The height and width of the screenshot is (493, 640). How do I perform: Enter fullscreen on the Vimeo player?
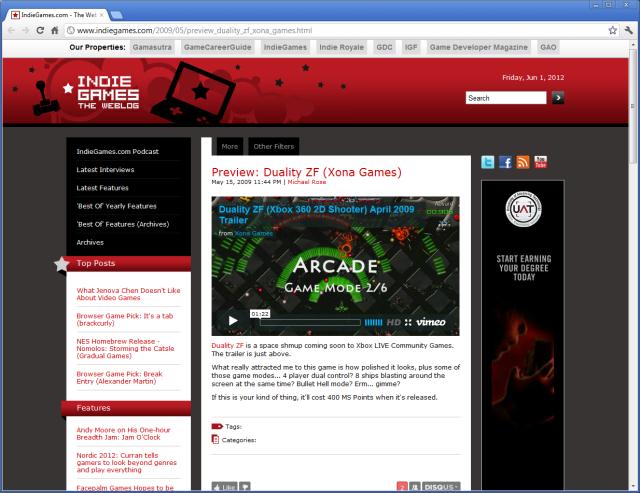tap(408, 322)
